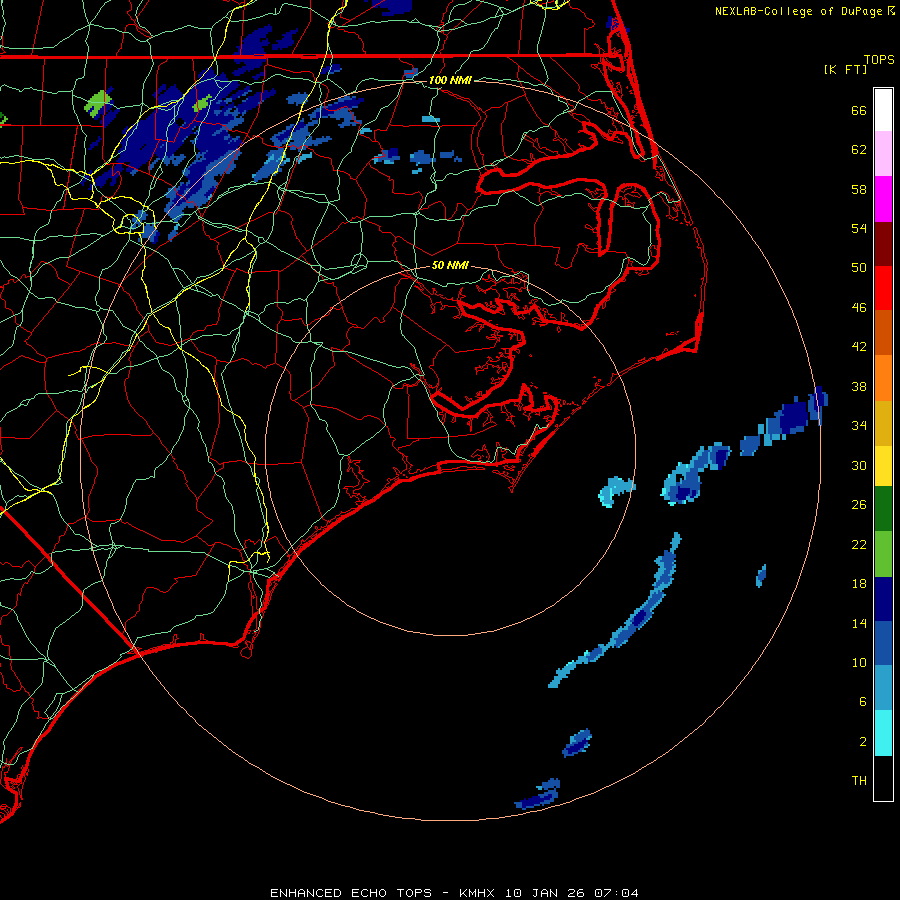Click the light pink 62 kft legend swatch
Screen dimensions: 900x900
coord(883,153)
